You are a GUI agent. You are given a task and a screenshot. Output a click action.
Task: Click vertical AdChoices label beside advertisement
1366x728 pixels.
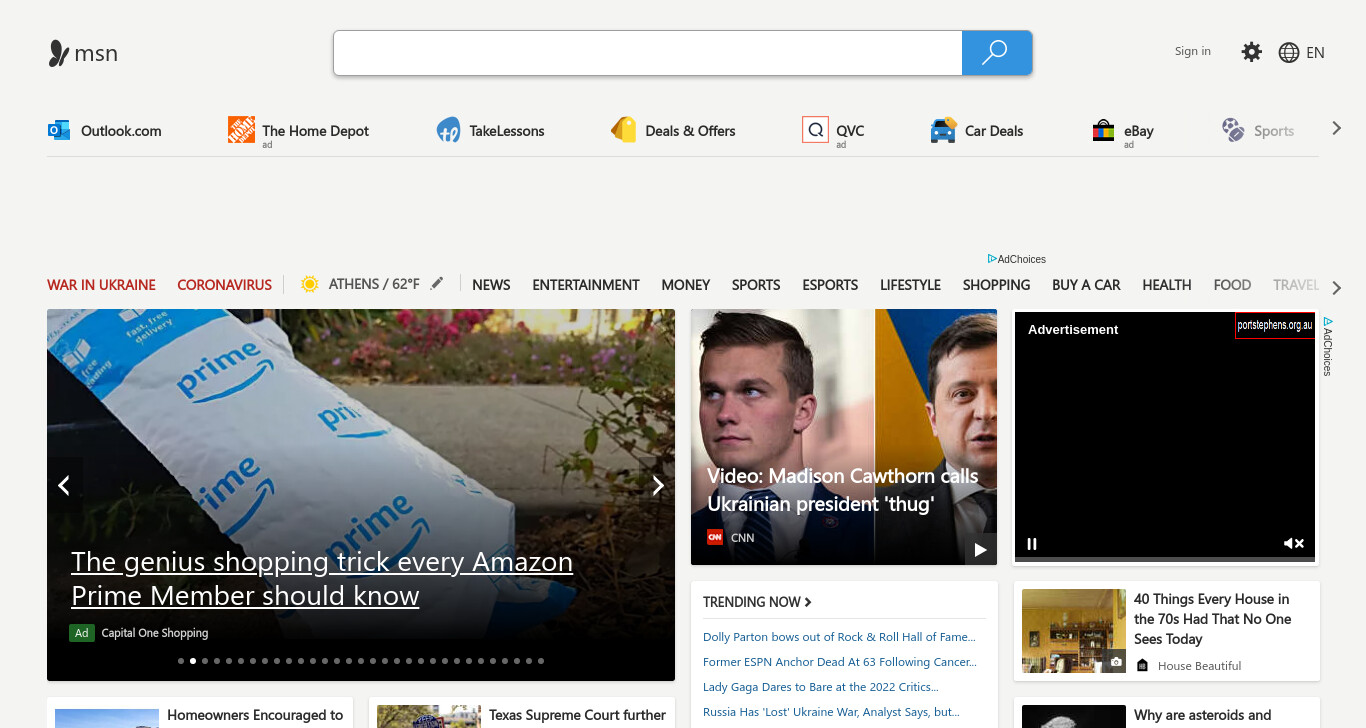click(1328, 347)
